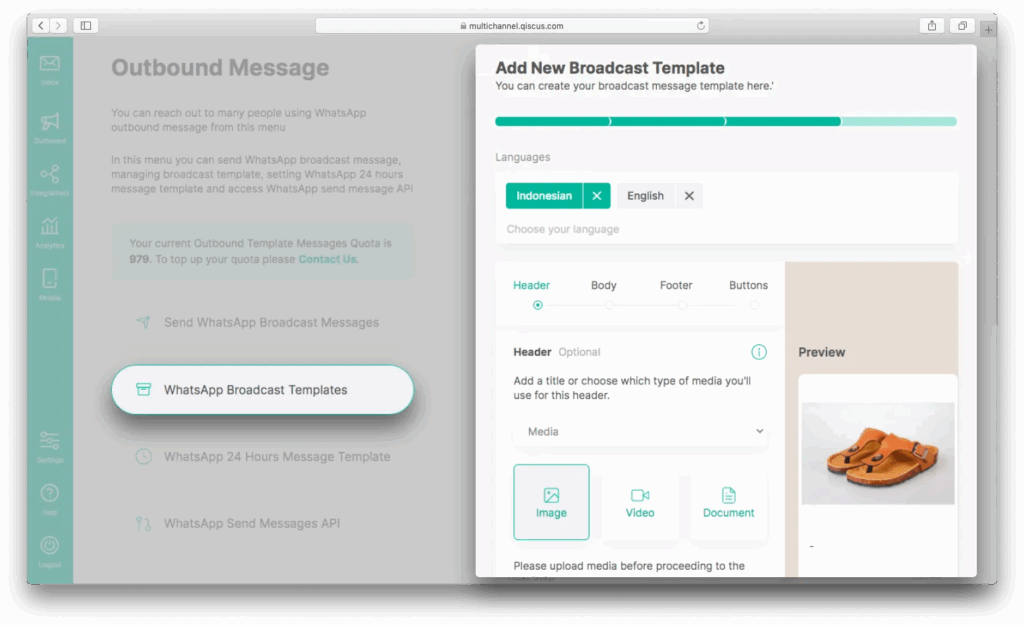Select the Footer step radio circle
This screenshot has height=625, width=1024.
pos(682,305)
